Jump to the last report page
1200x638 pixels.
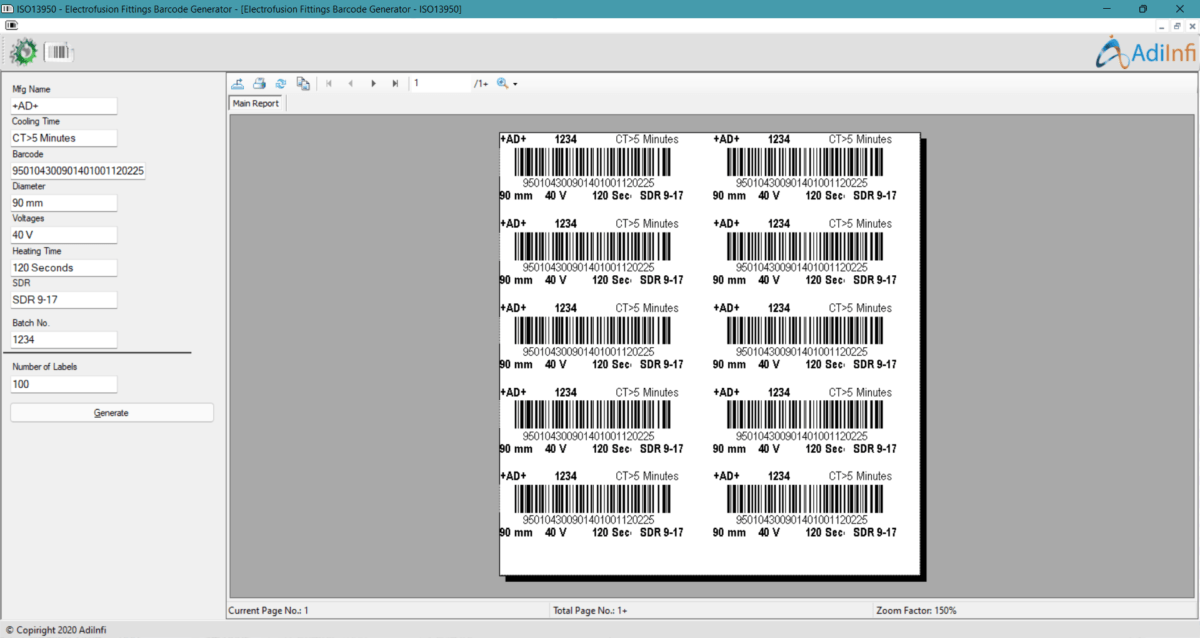tap(395, 84)
